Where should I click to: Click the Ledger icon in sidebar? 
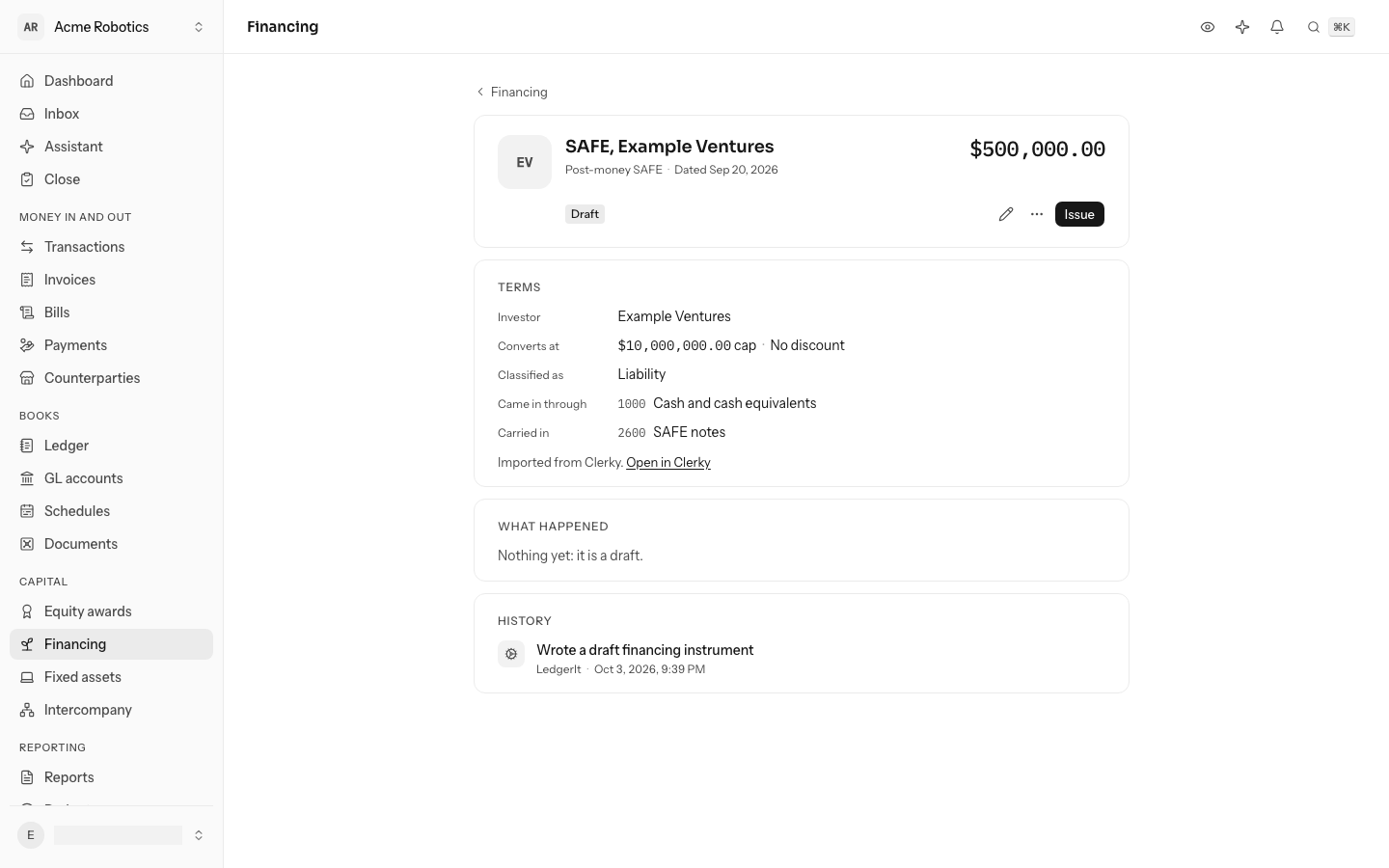27,446
